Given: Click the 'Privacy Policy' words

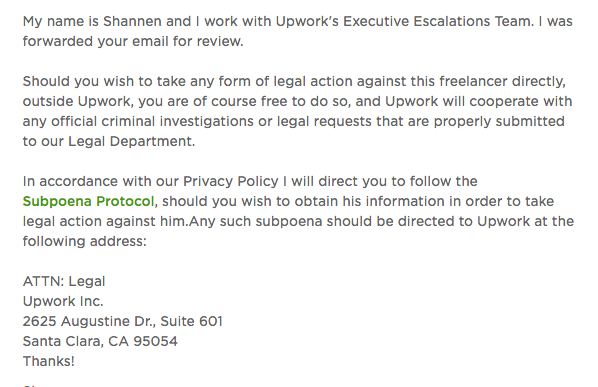Looking at the screenshot, I should [231, 181].
